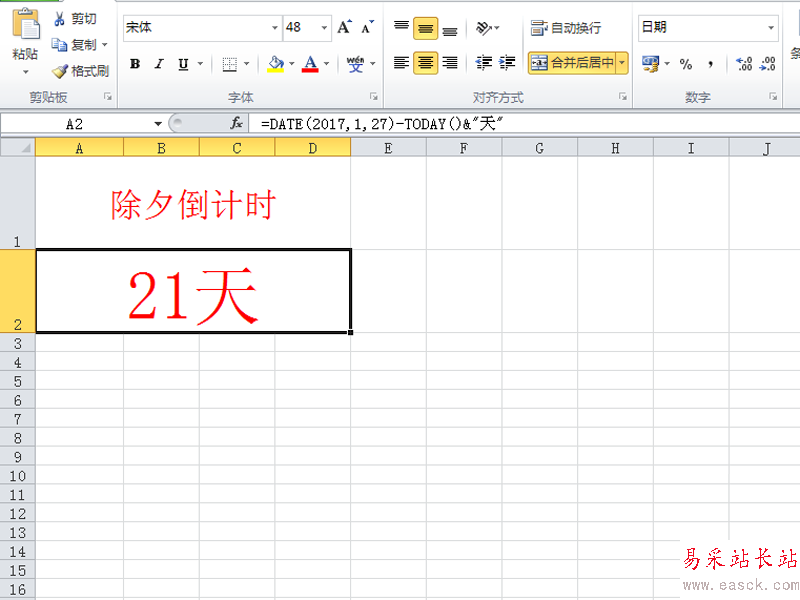Toggle Bold formatting

click(135, 64)
